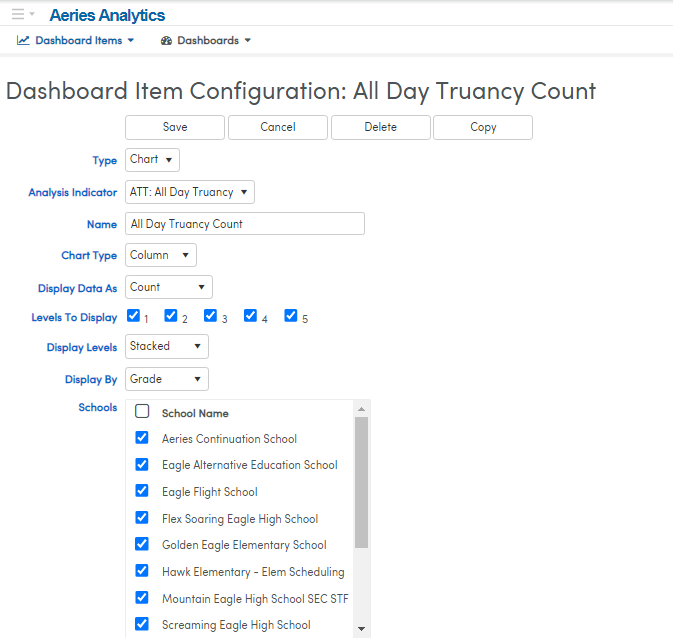Click the Eagle Flight School name text
Viewport: 673px width, 638px height.
click(x=210, y=492)
